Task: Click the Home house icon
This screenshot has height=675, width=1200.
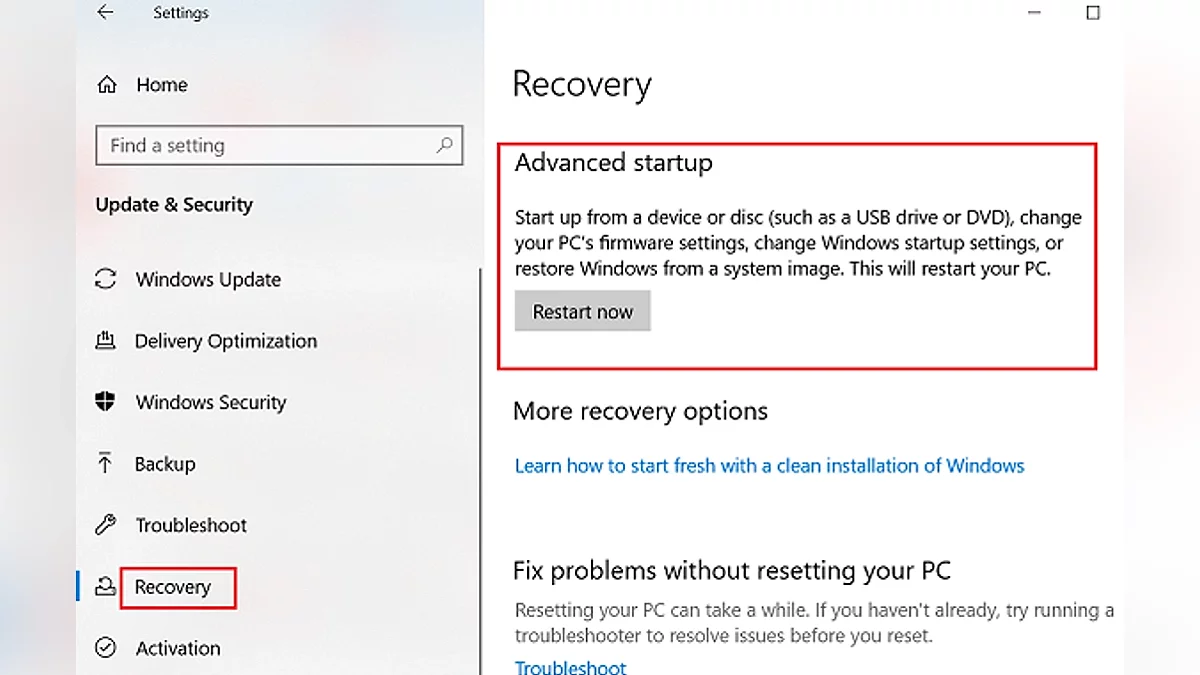Action: 107,85
